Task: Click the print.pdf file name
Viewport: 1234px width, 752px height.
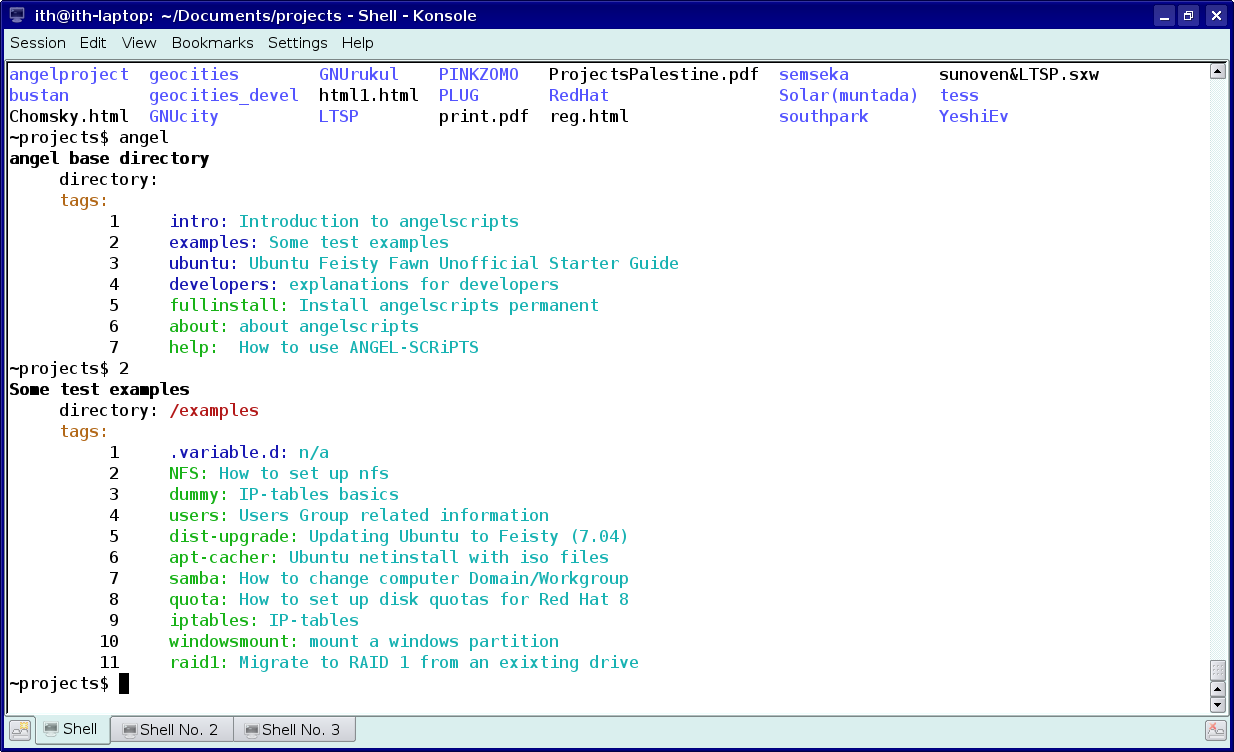Action: (484, 116)
